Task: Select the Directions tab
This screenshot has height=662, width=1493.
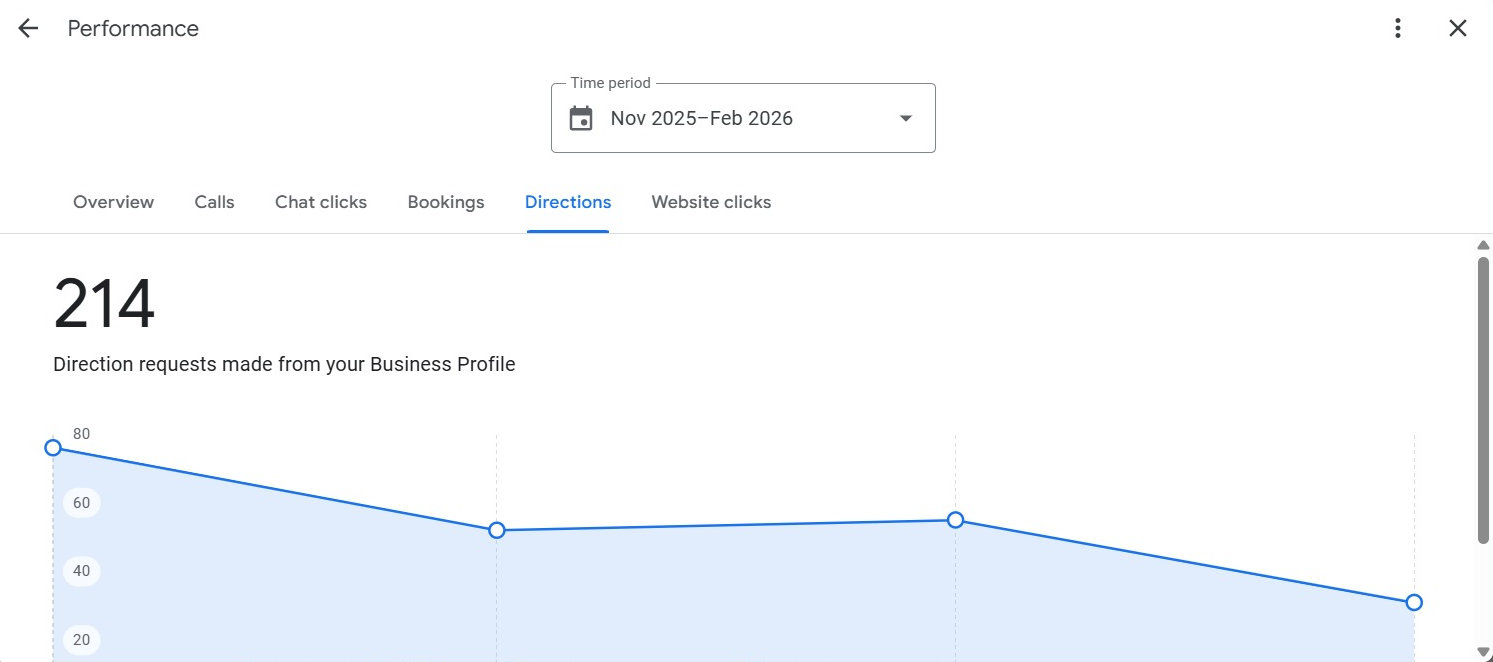Action: (x=568, y=202)
